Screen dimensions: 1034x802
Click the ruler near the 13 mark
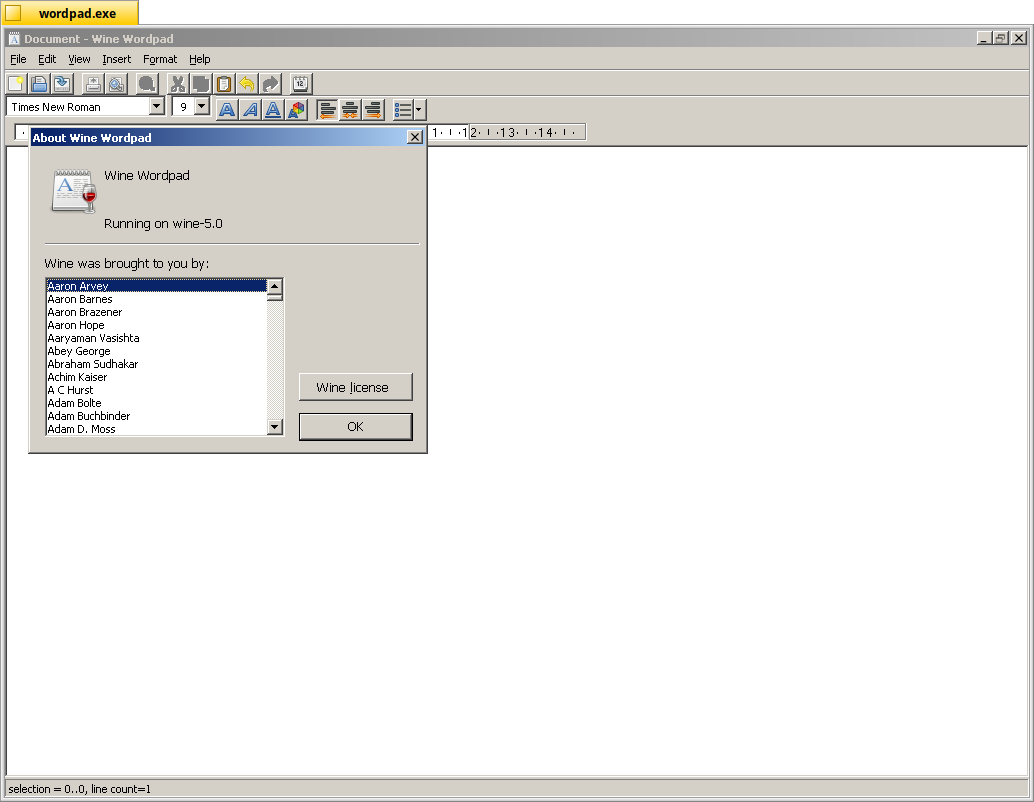pyautogui.click(x=508, y=133)
